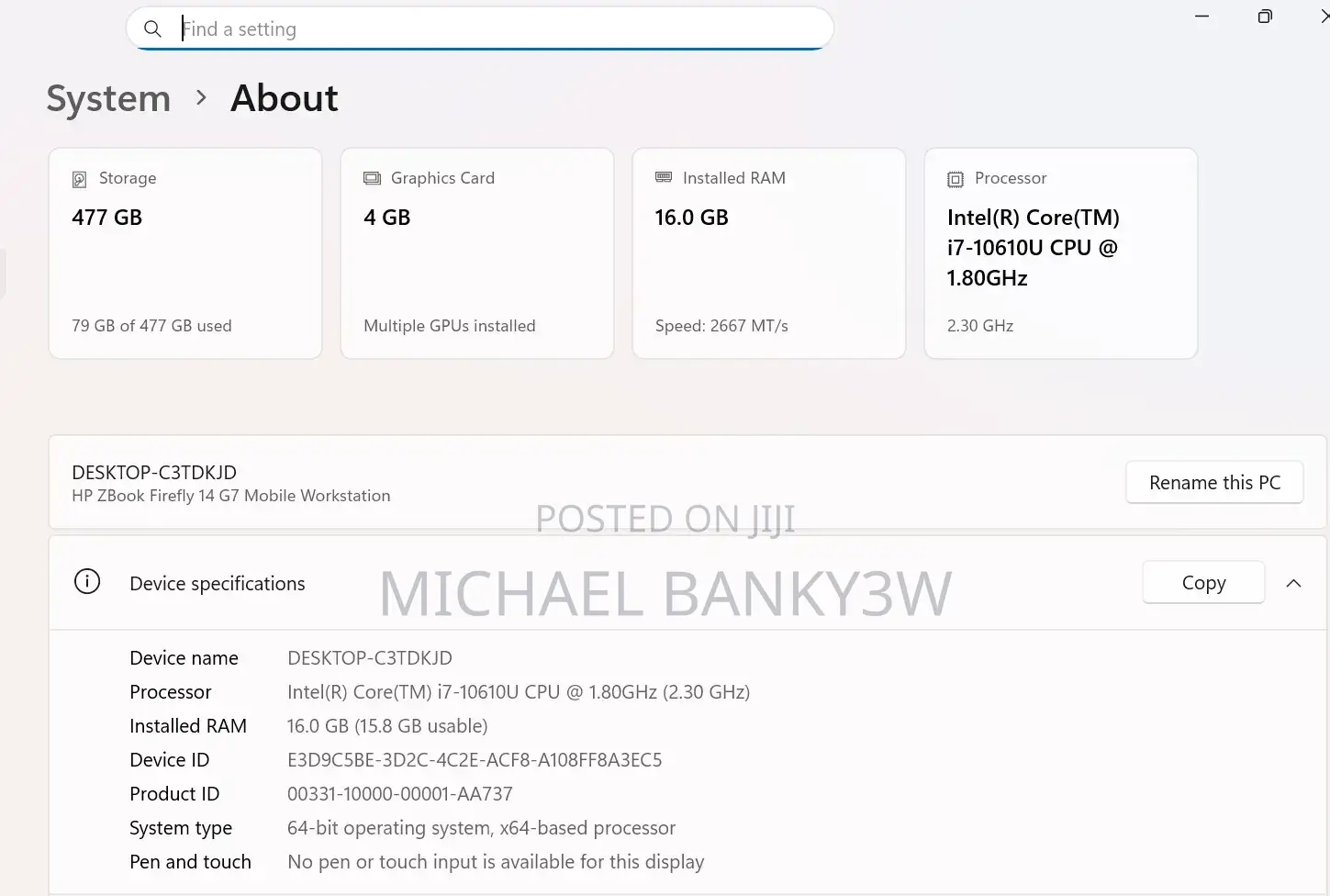
Task: Click 'Multiple GPUs installed' text
Action: click(450, 326)
